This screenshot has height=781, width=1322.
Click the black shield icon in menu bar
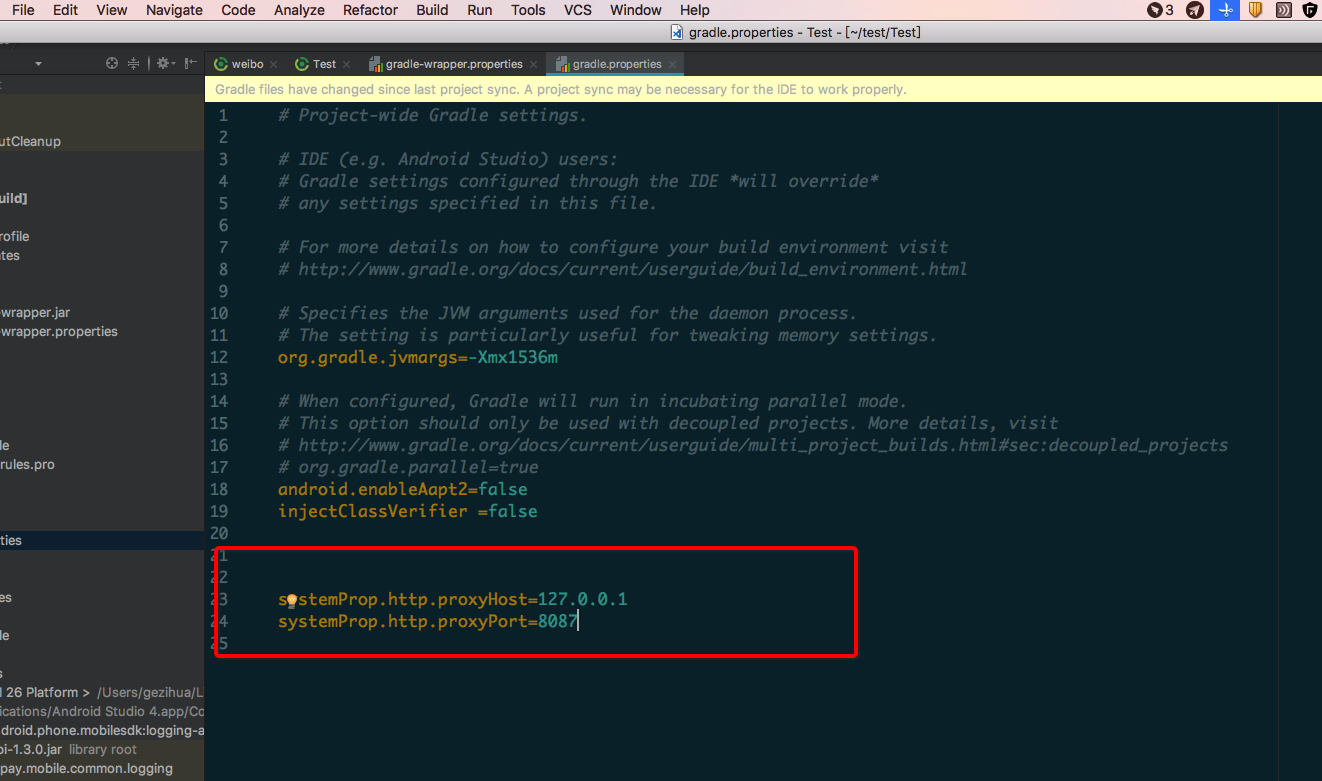click(1309, 10)
